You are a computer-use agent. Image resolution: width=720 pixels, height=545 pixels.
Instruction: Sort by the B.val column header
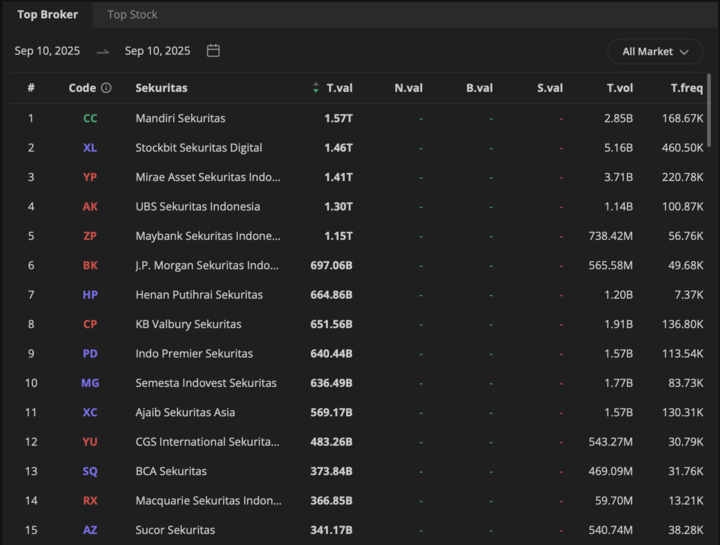[479, 88]
